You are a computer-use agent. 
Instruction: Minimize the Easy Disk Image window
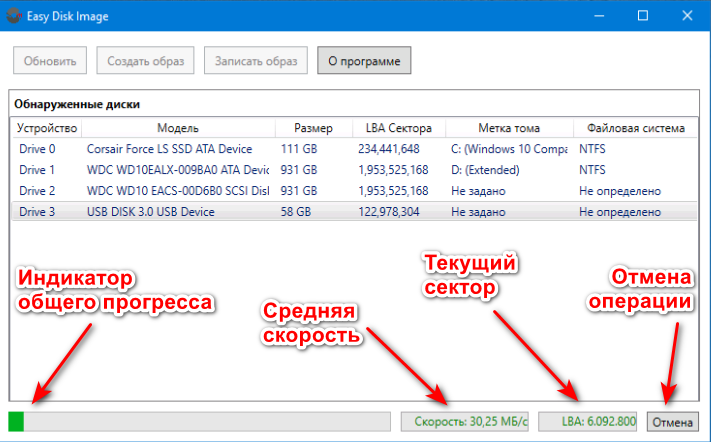tap(599, 16)
